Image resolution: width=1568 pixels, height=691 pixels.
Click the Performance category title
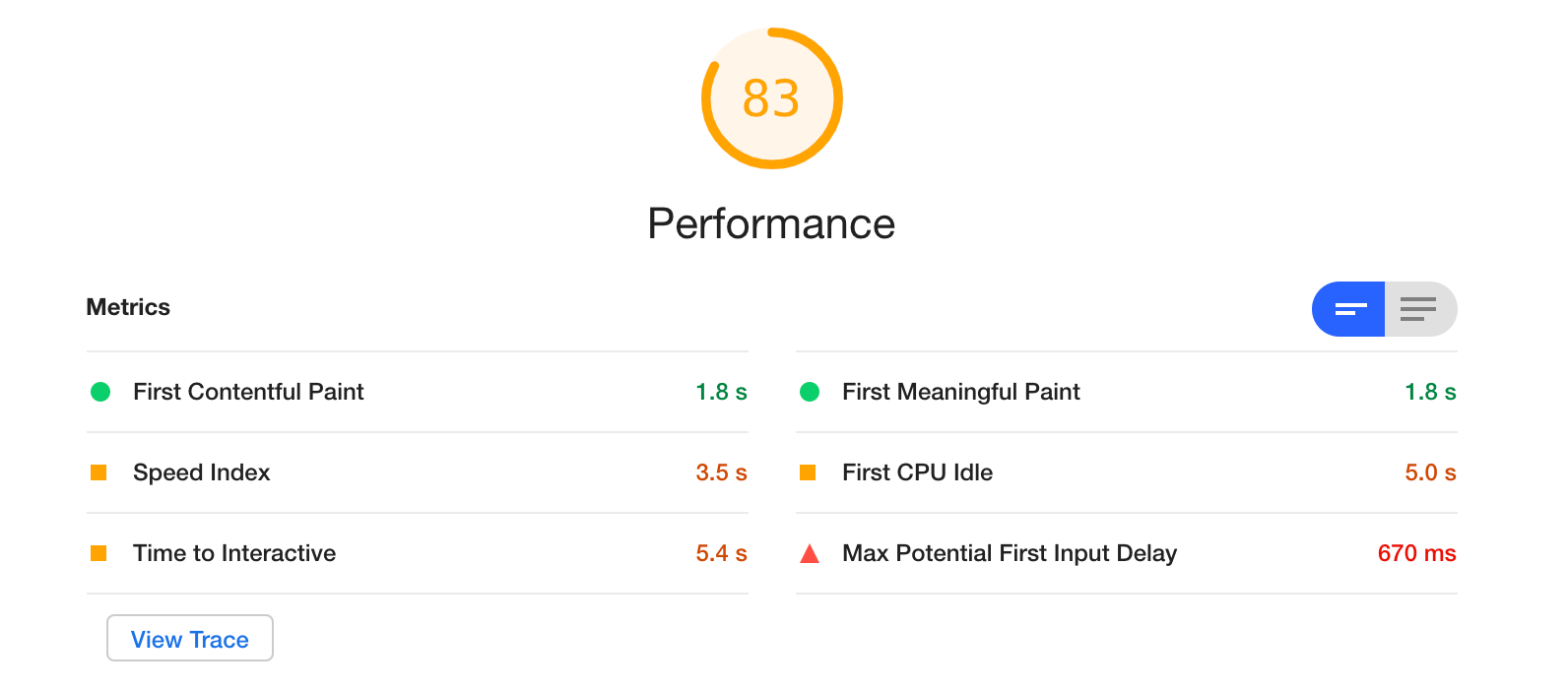tap(771, 223)
